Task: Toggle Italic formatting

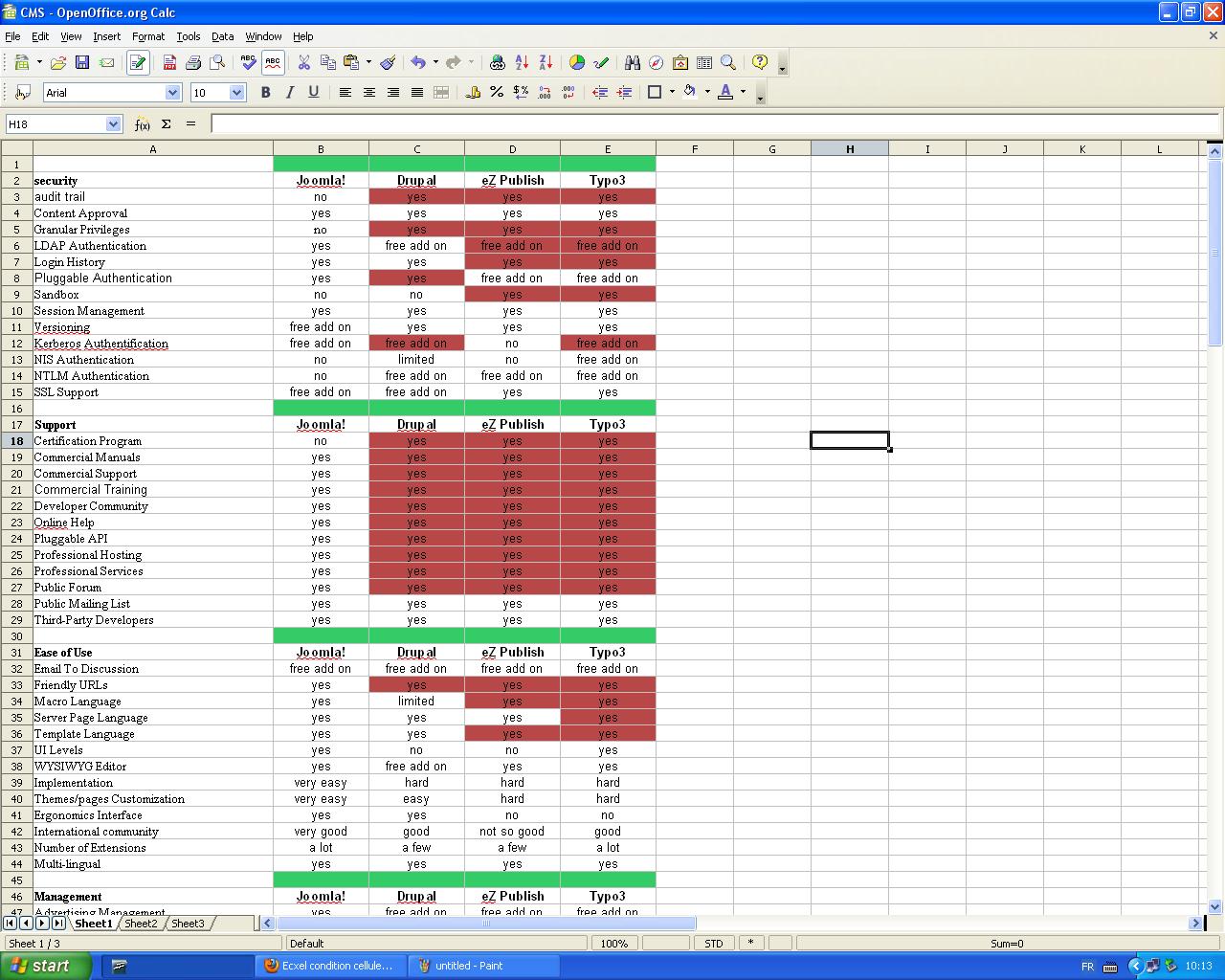Action: click(289, 92)
